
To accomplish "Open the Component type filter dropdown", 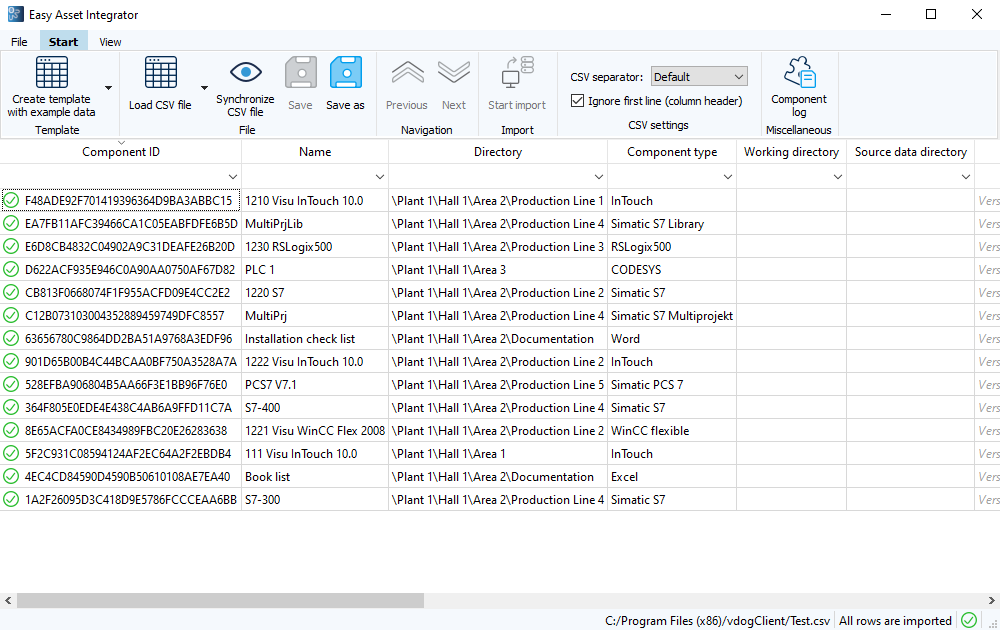I will [x=727, y=176].
